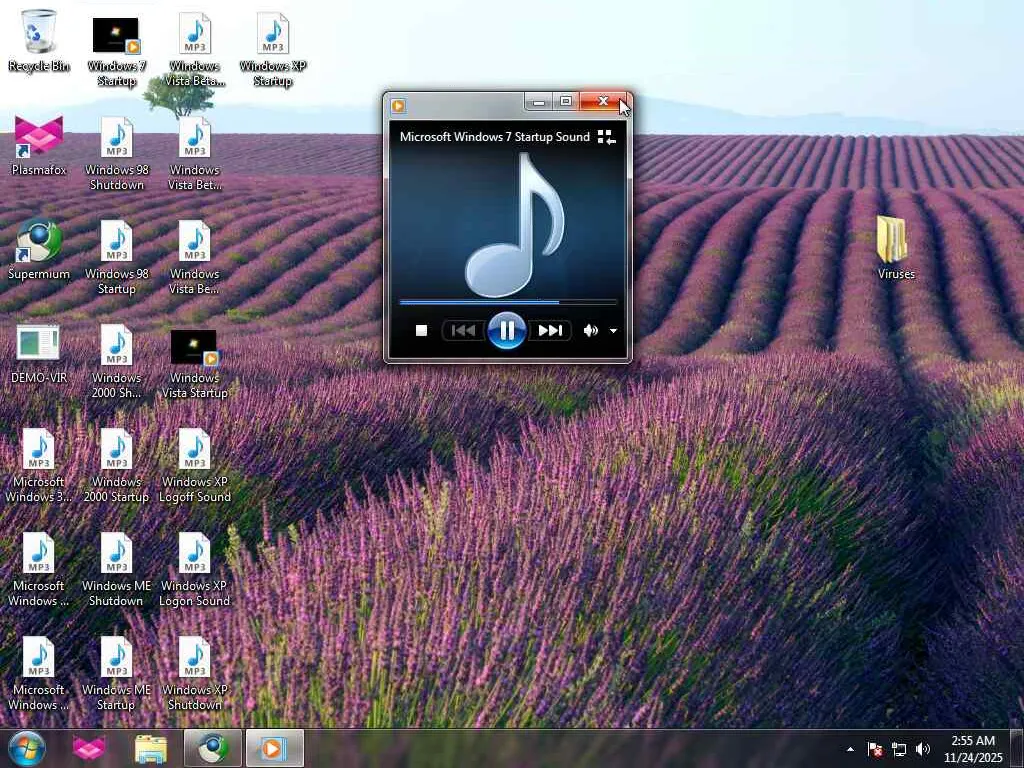Image resolution: width=1024 pixels, height=768 pixels.
Task: Select the Windows ME Startup MP3
Action: coord(116,673)
